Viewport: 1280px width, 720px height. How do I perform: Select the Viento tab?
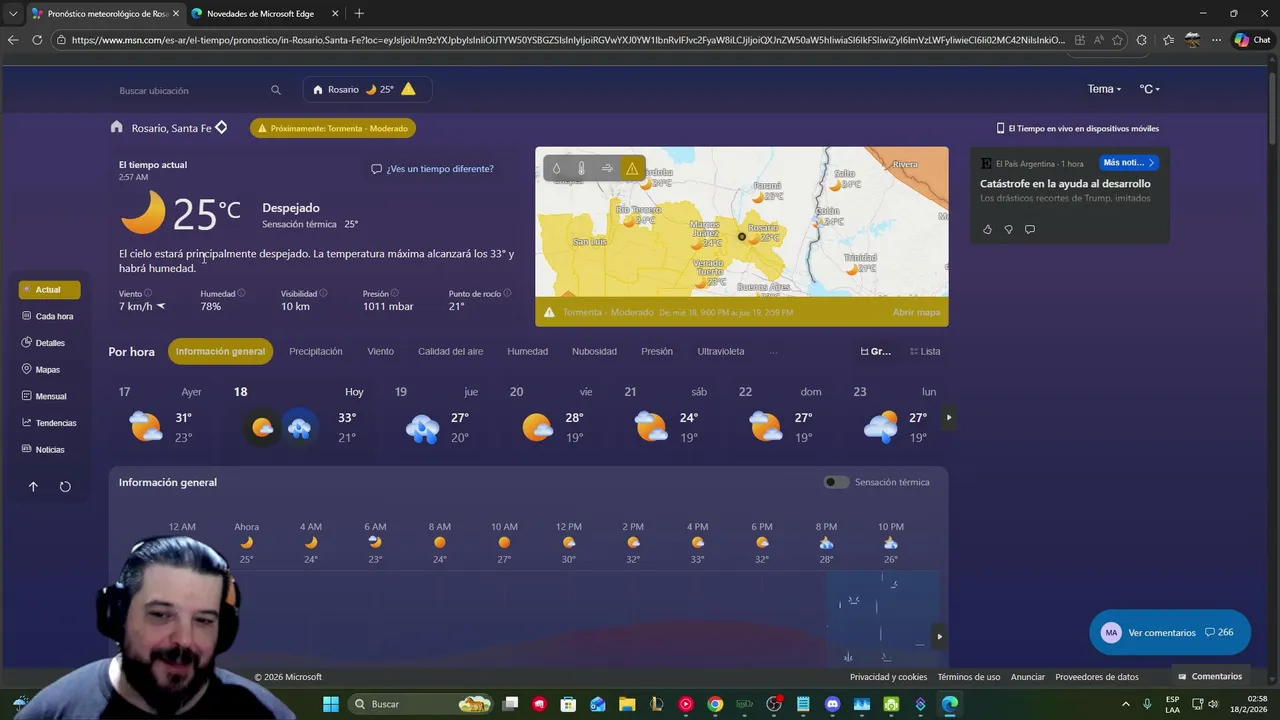click(380, 352)
